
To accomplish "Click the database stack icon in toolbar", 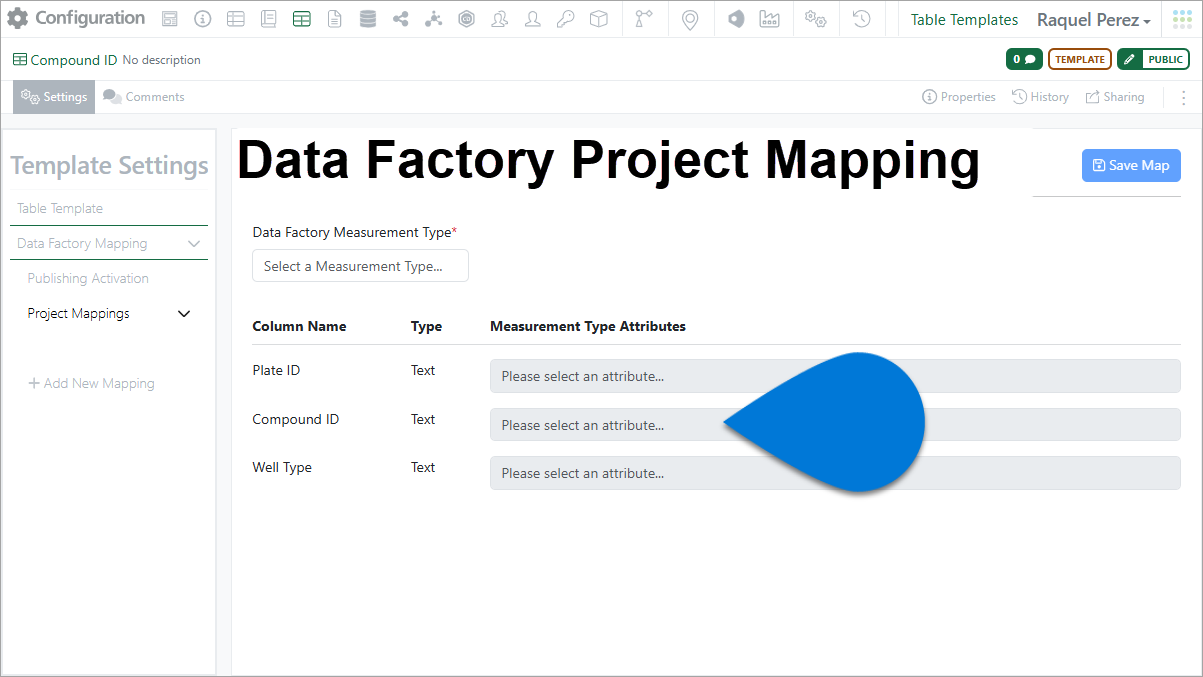I will coord(368,19).
